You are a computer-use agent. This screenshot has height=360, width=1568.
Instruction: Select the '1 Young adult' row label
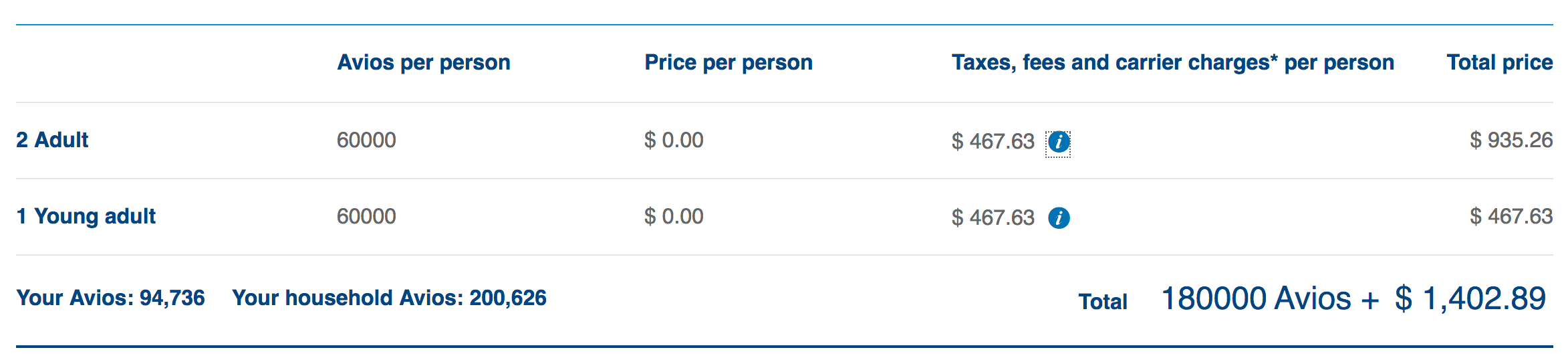(86, 216)
